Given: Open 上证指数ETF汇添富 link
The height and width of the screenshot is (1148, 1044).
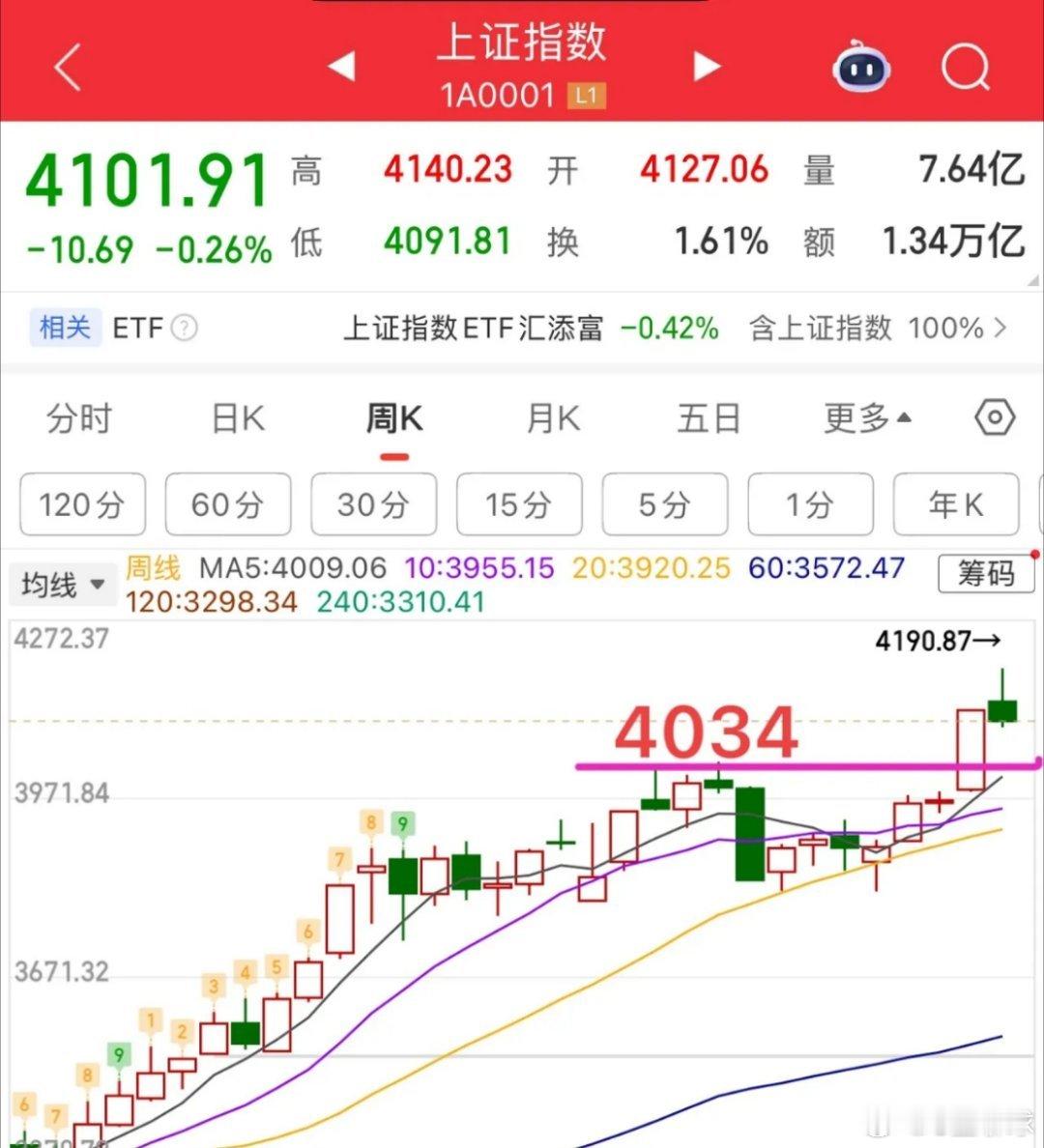Looking at the screenshot, I should point(474,328).
